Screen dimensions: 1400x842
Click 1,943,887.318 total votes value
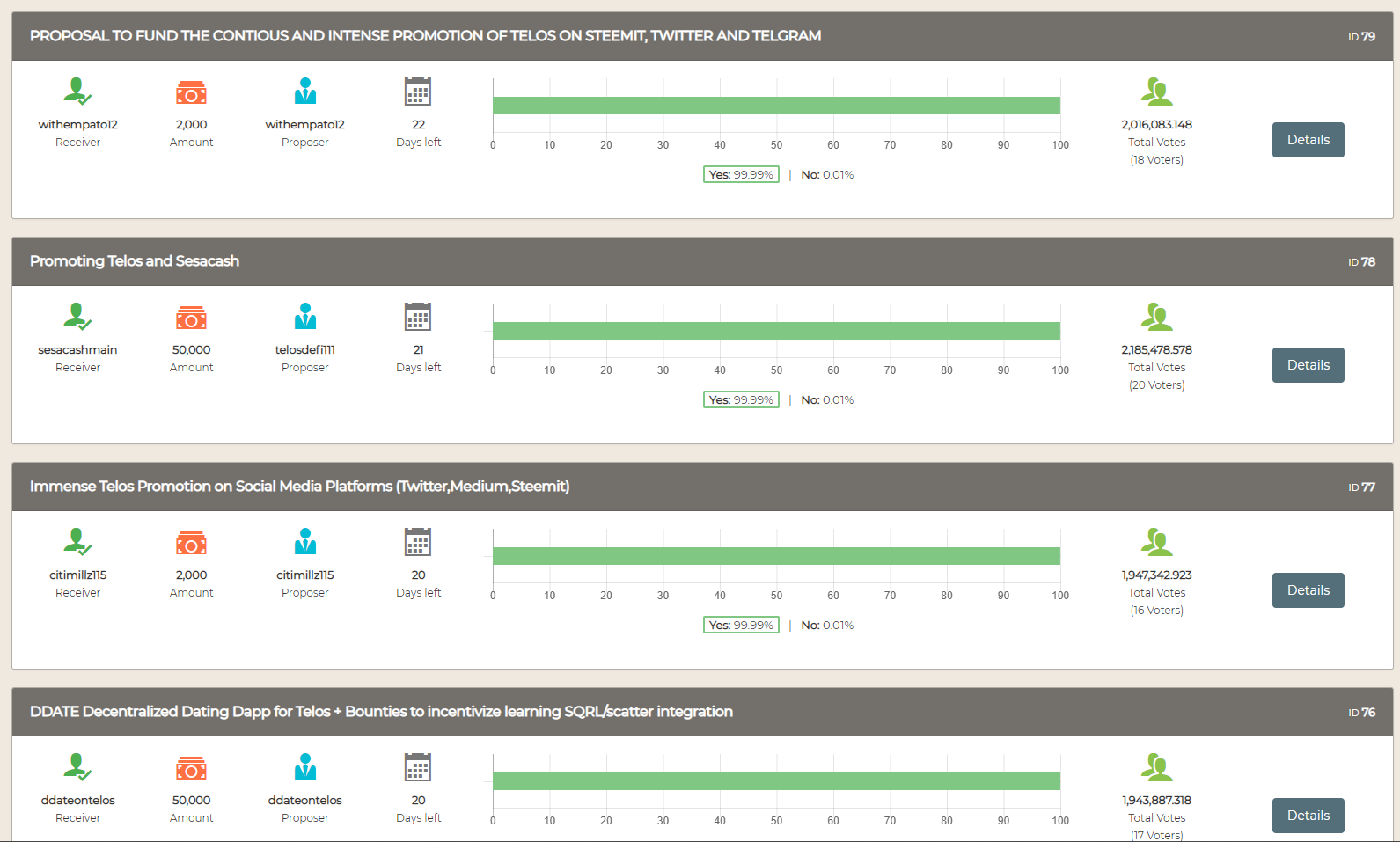(x=1156, y=801)
